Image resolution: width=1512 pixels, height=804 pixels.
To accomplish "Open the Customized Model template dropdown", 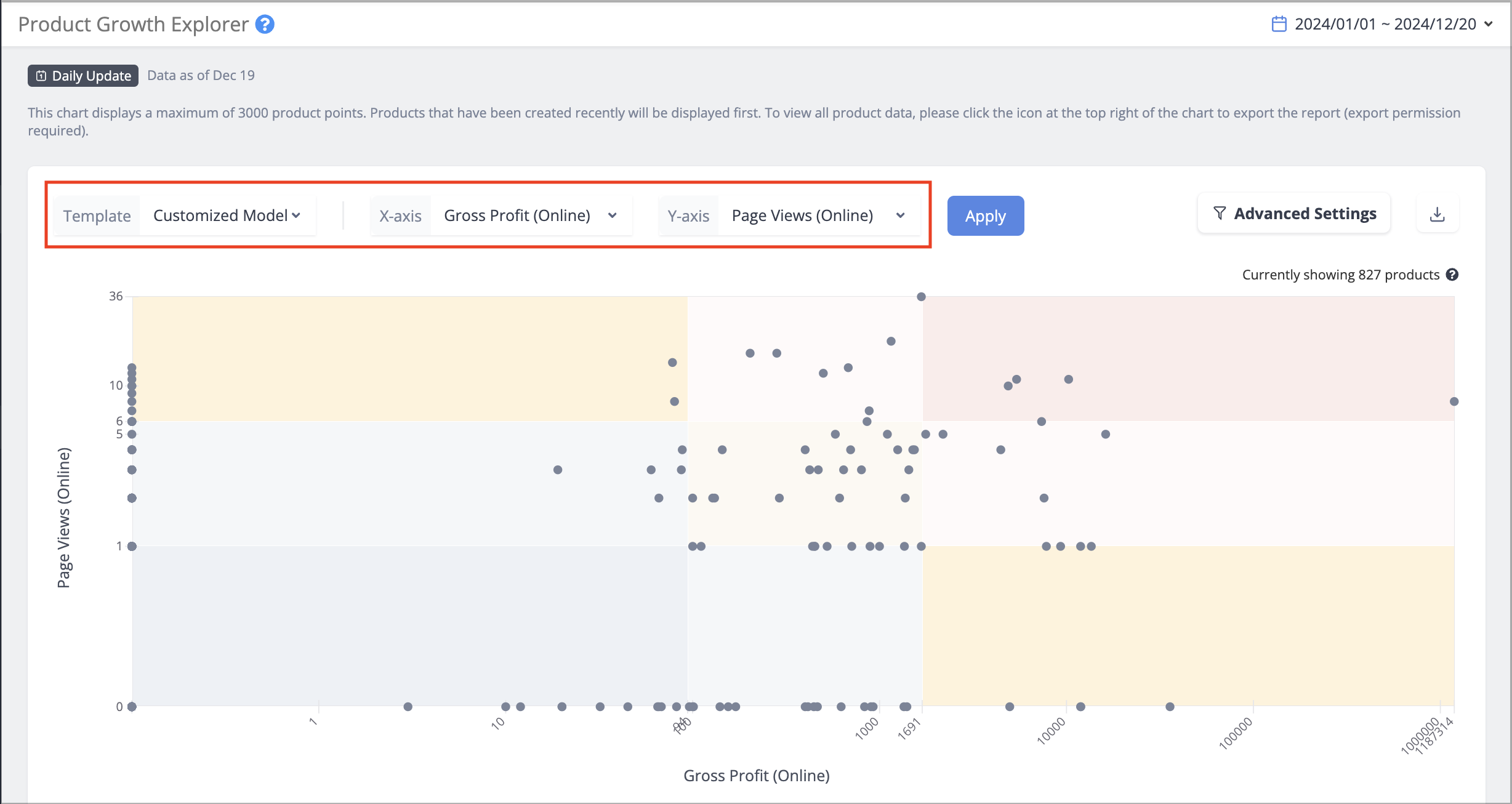I will click(227, 215).
